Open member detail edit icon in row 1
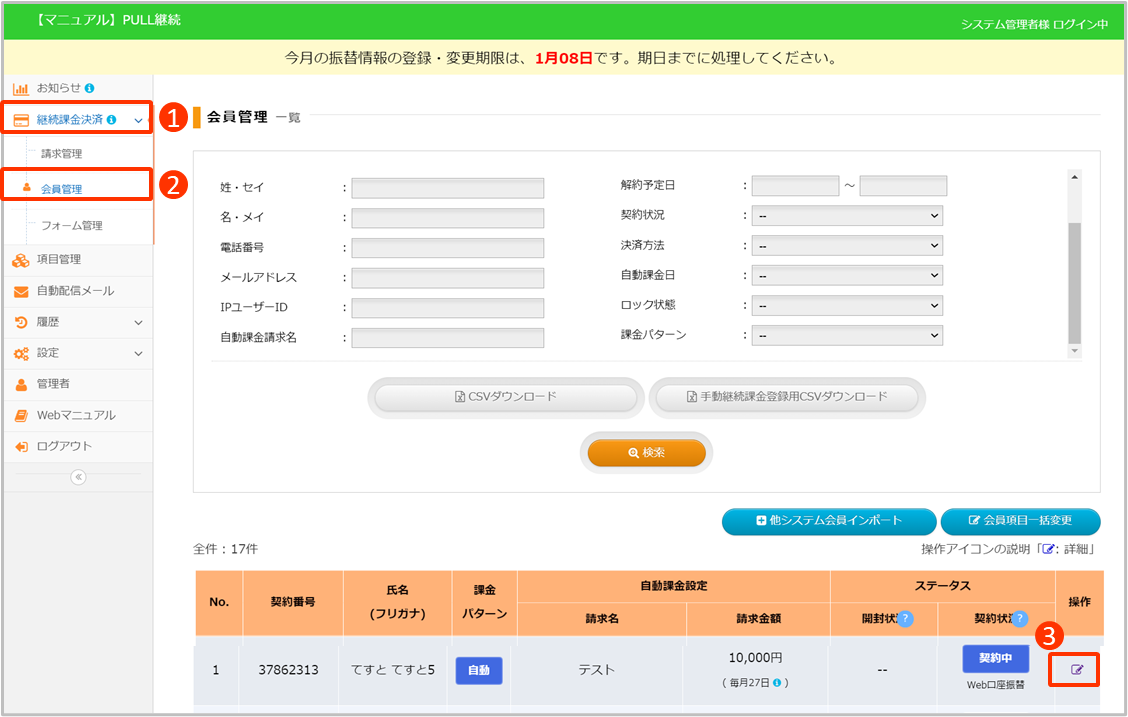The height and width of the screenshot is (717, 1128). pos(1077,669)
